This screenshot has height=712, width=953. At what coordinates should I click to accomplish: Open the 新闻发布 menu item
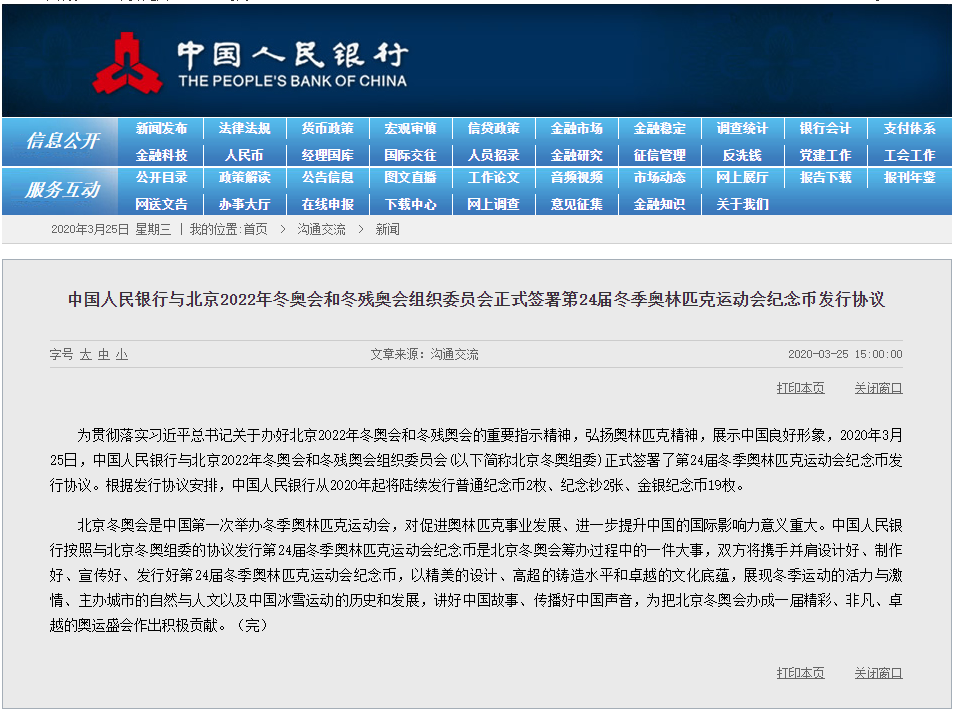[x=161, y=129]
